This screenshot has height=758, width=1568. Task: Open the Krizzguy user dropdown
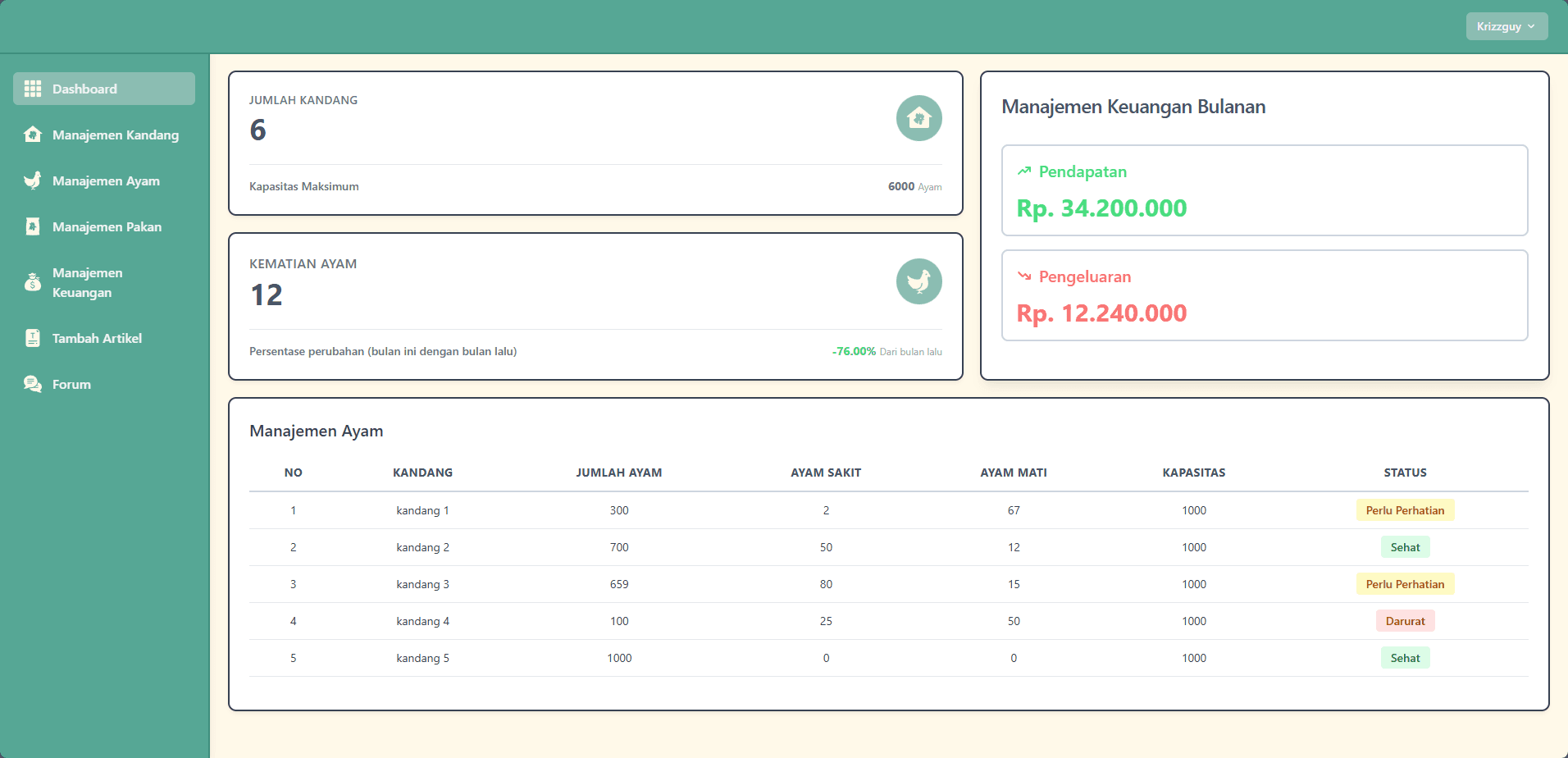pyautogui.click(x=1506, y=26)
